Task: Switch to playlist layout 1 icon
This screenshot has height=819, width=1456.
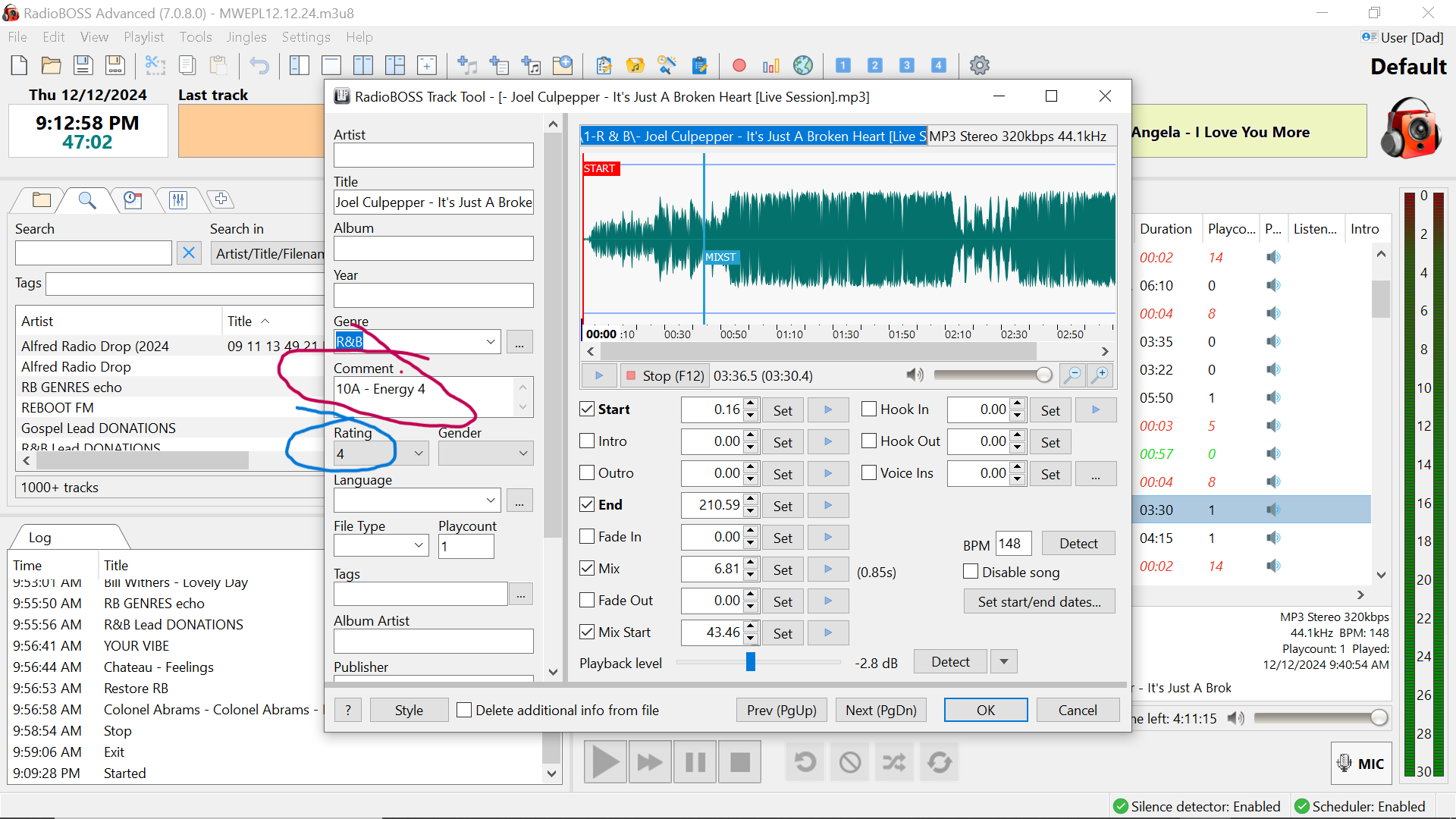Action: 843,65
